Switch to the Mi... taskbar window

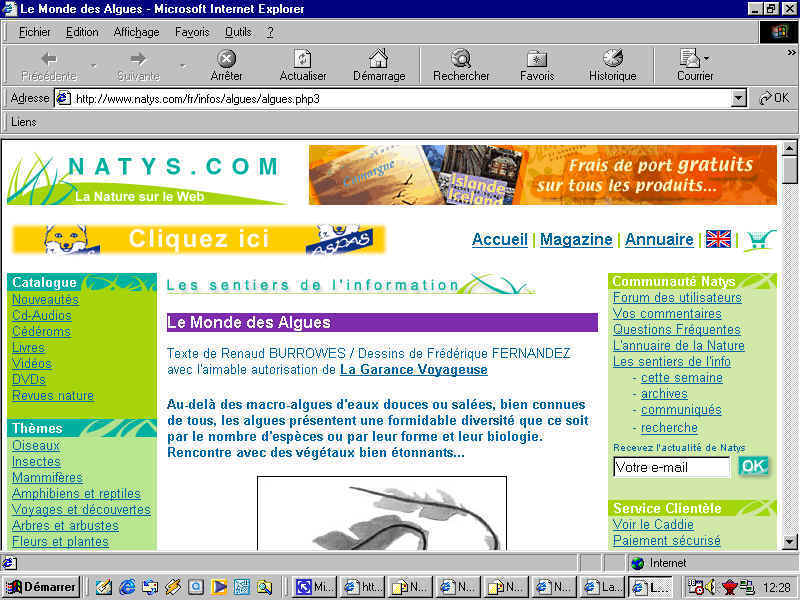point(315,587)
